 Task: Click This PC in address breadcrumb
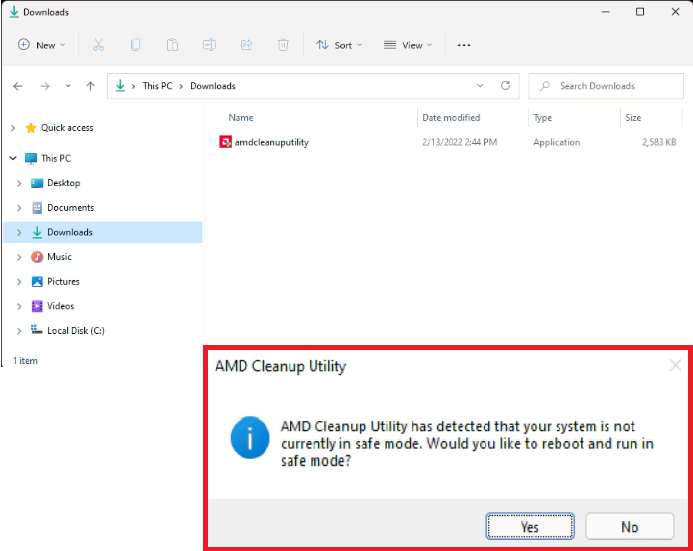coord(157,86)
